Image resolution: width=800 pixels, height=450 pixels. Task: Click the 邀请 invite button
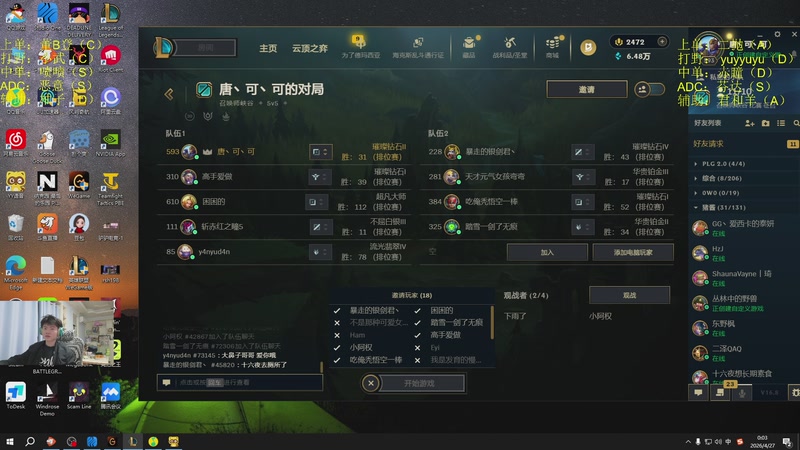[587, 89]
